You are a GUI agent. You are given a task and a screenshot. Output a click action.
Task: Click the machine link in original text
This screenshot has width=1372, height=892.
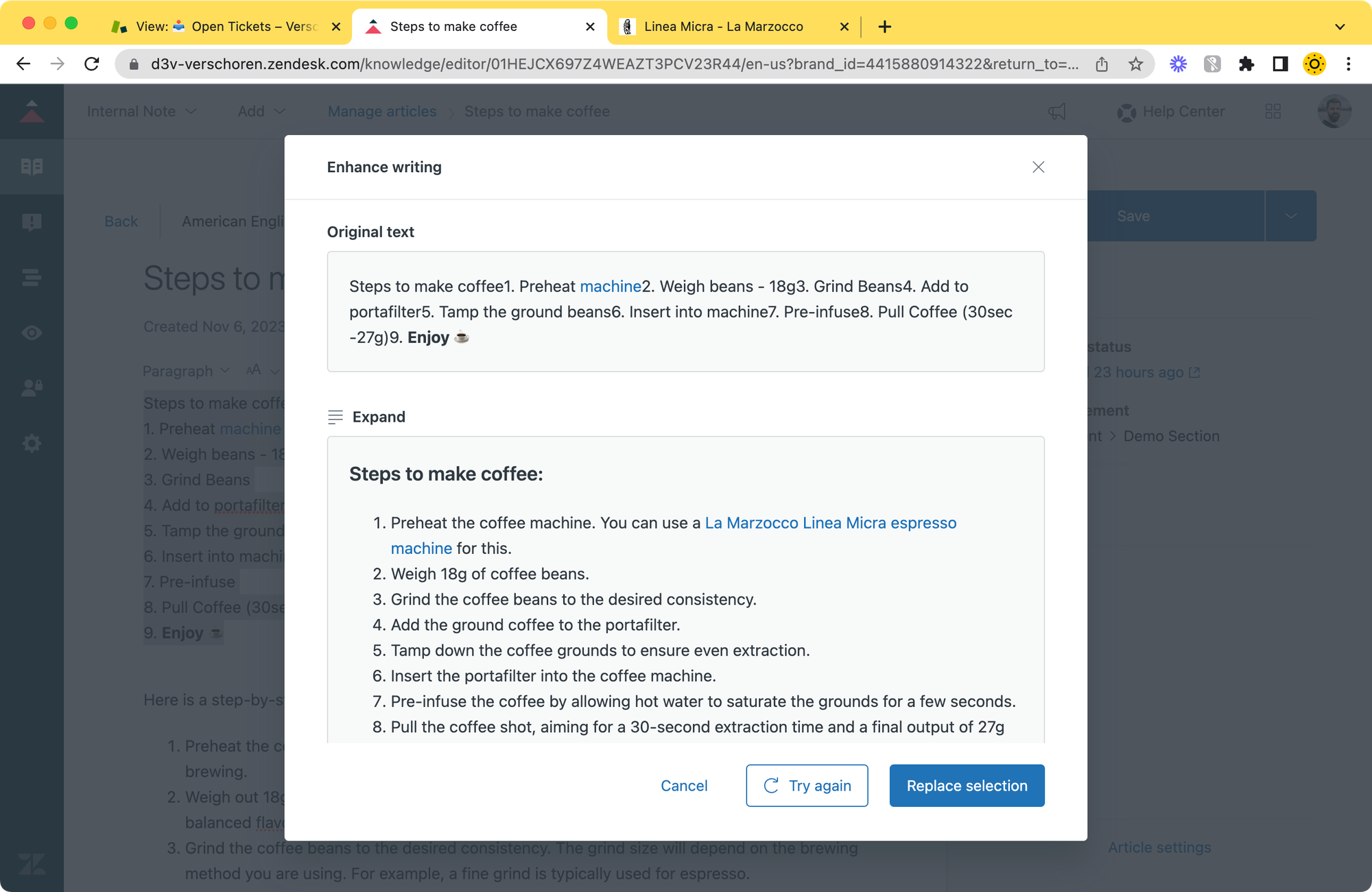click(x=610, y=287)
